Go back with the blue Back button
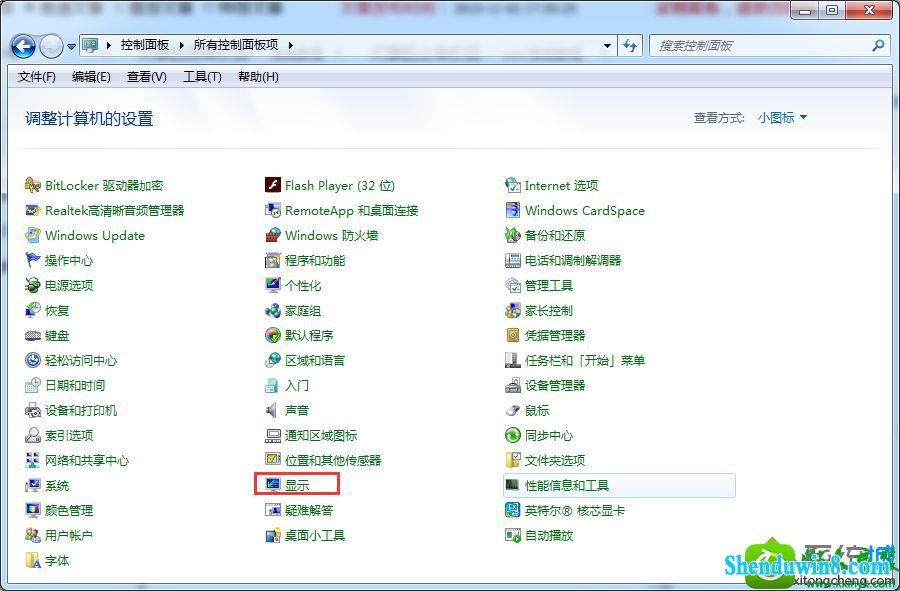 coord(24,46)
